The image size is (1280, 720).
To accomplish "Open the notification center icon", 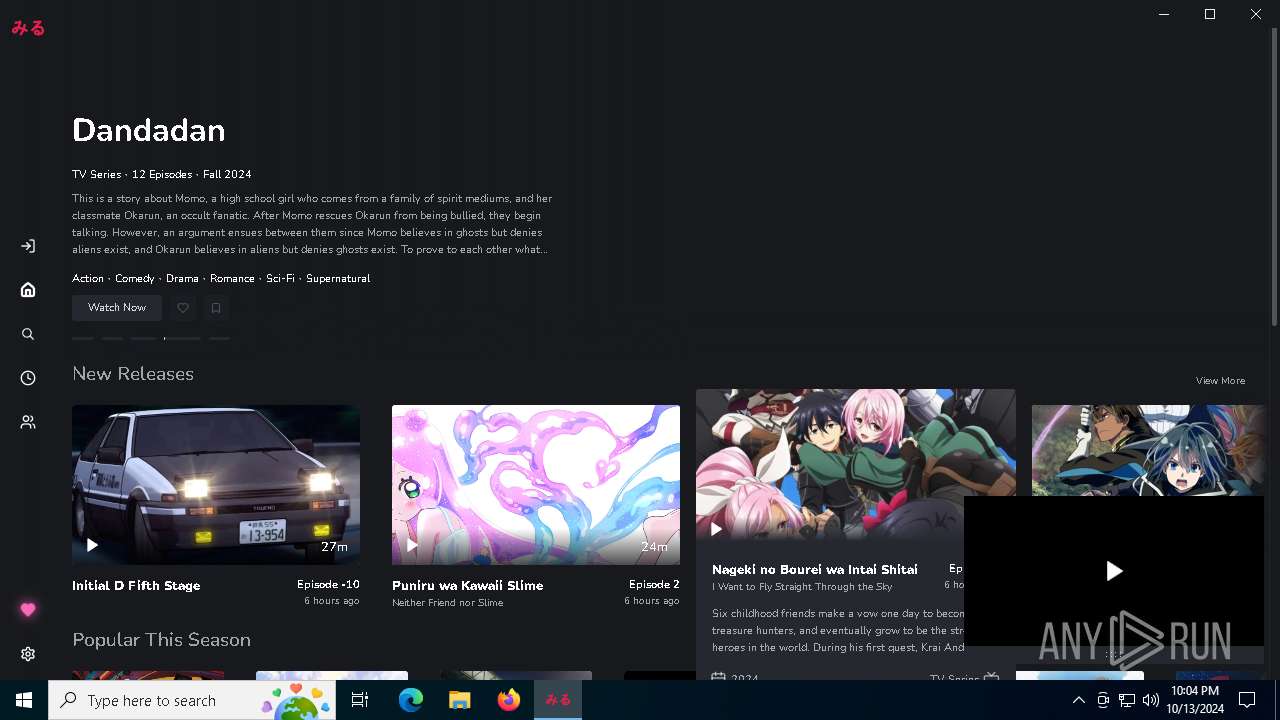I will [1247, 700].
